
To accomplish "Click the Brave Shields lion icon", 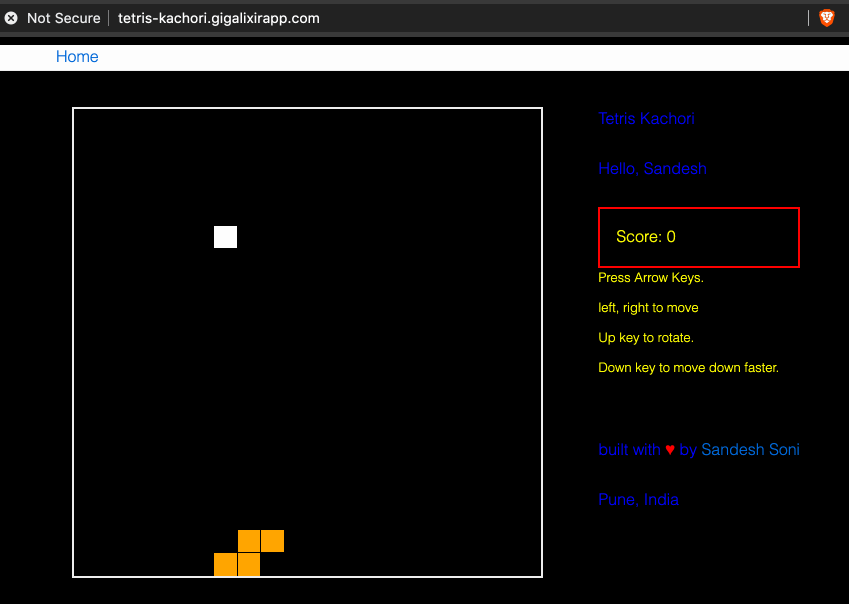I will 827,18.
